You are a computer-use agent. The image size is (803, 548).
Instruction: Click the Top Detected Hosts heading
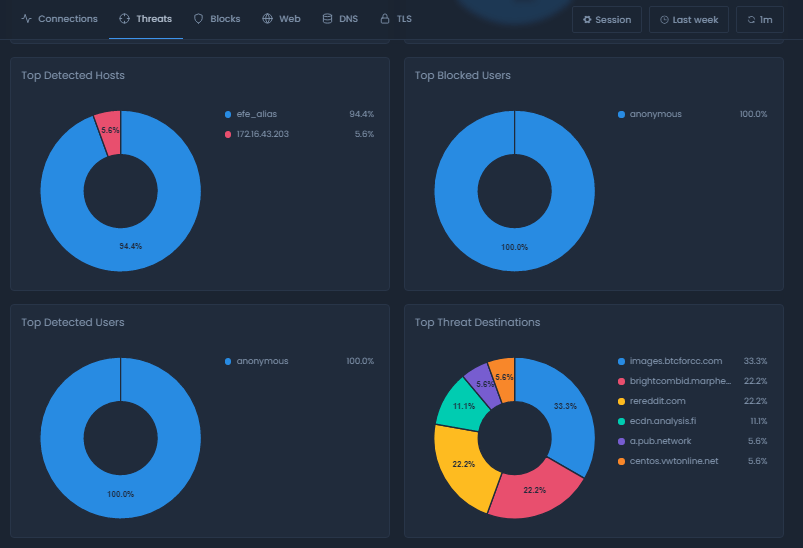click(73, 75)
